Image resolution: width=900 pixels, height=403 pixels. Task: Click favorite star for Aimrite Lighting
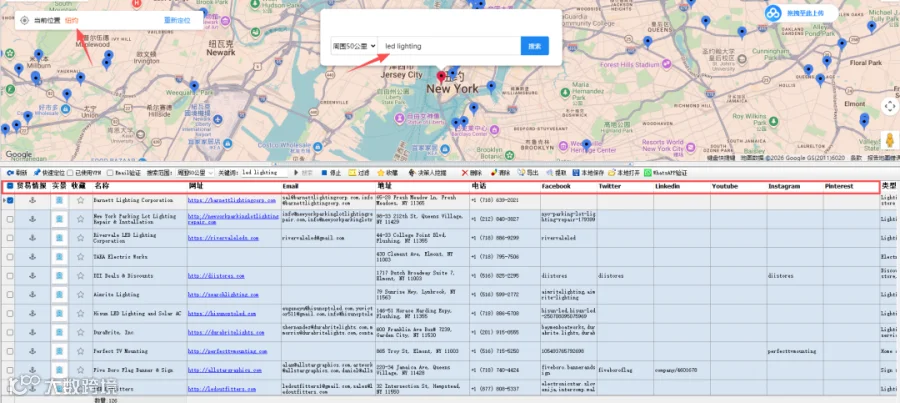click(80, 294)
